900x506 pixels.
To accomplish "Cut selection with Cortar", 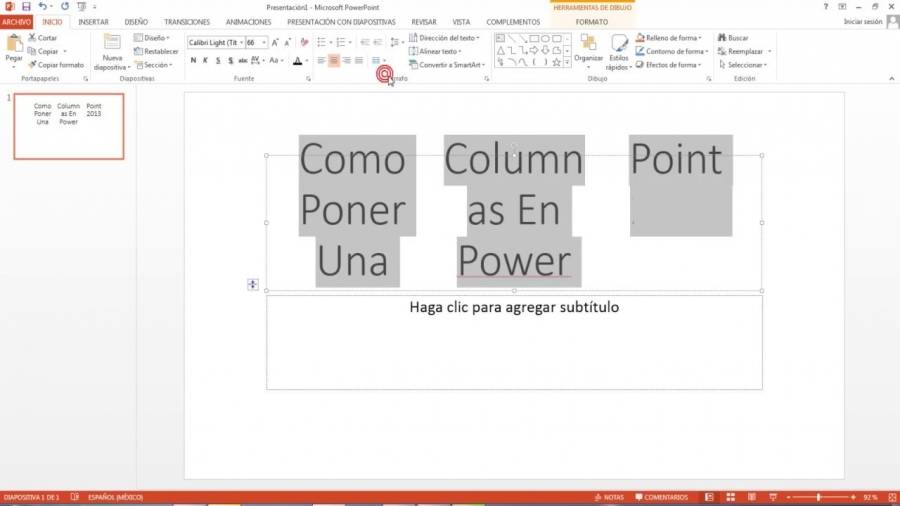I will pyautogui.click(x=43, y=38).
